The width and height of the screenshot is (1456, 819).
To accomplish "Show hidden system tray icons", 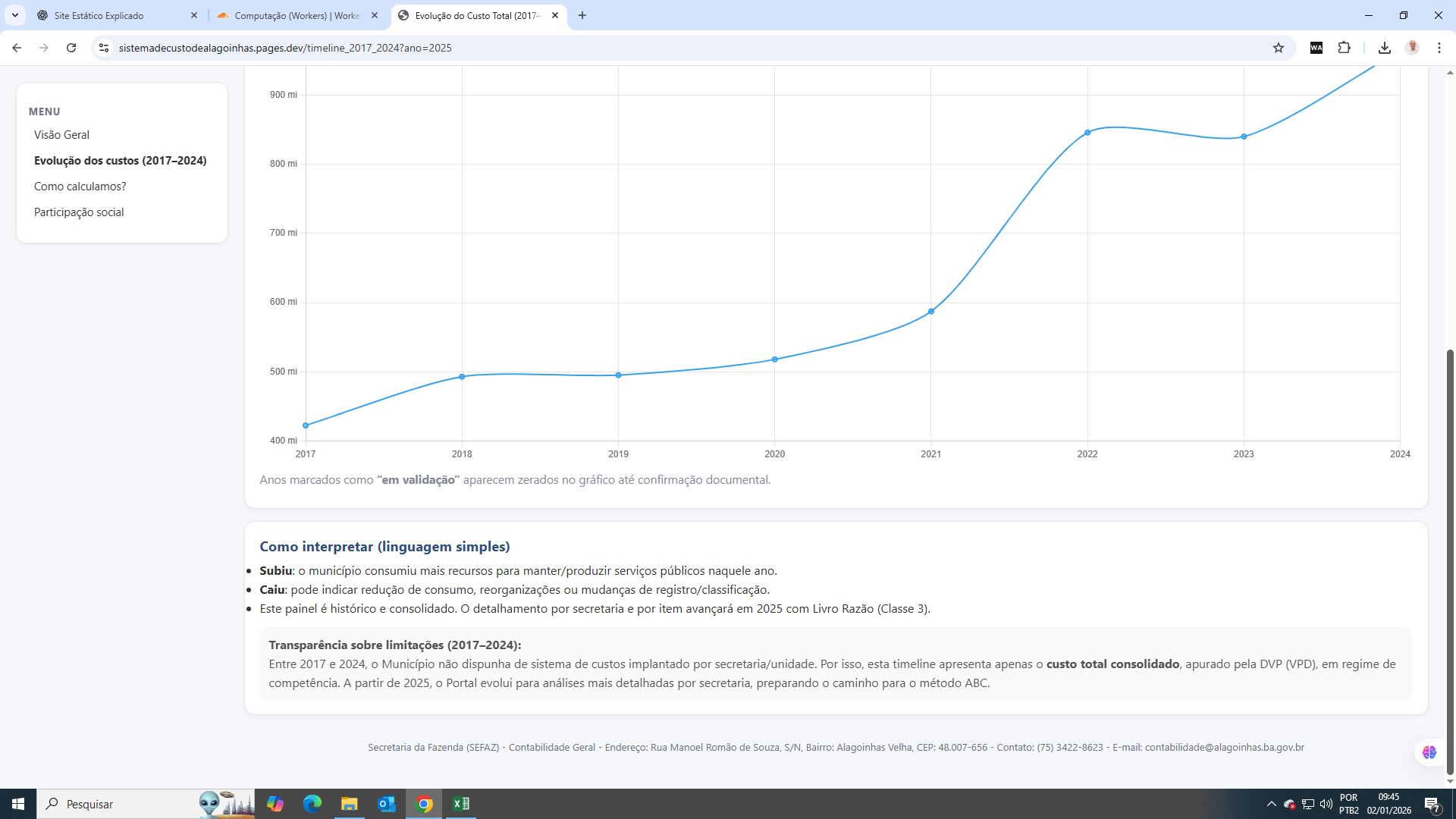I will tap(1272, 804).
